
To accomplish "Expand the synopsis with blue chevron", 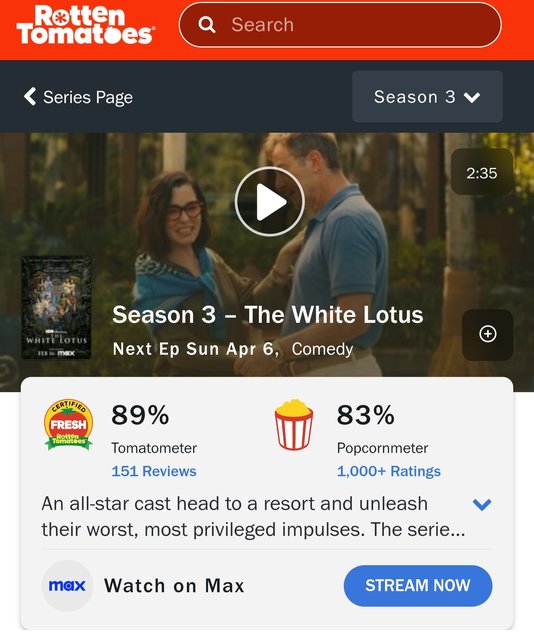I will (482, 505).
